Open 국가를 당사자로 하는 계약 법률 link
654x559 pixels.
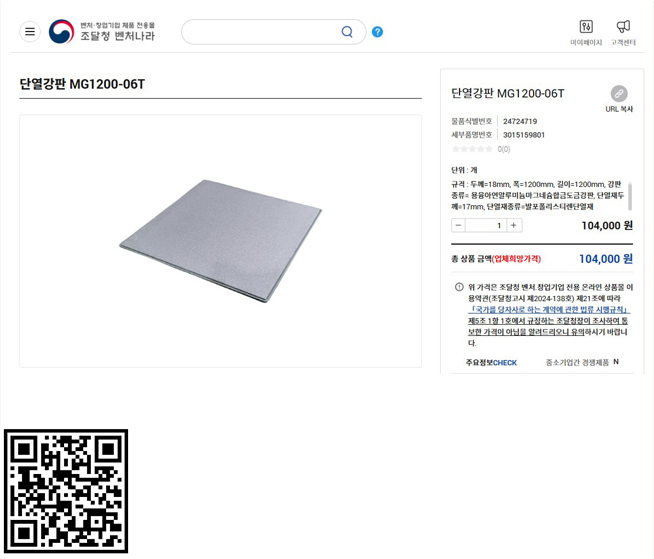coord(549,310)
